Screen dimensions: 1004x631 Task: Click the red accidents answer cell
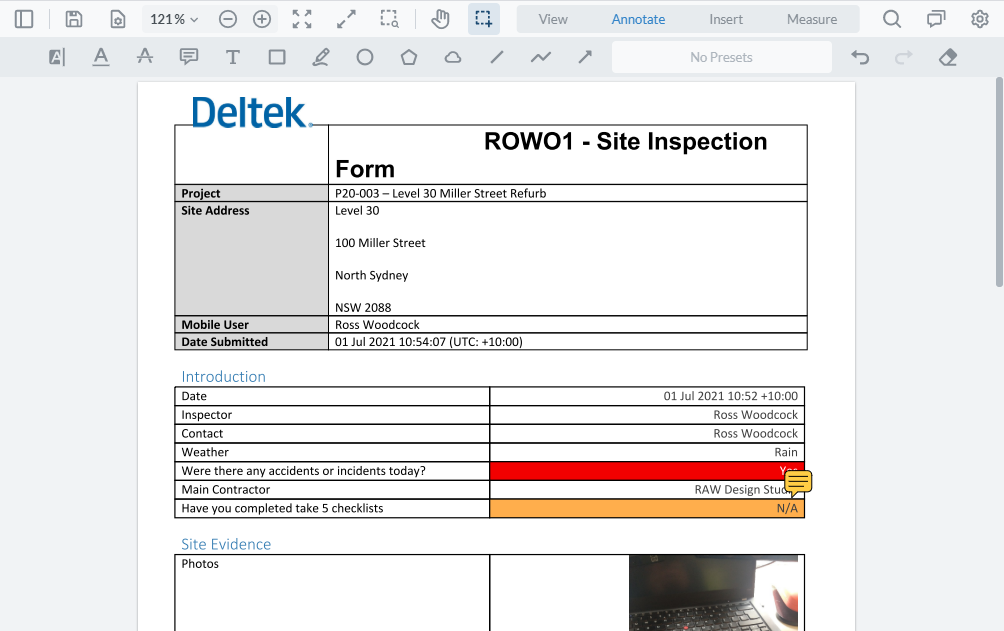647,471
